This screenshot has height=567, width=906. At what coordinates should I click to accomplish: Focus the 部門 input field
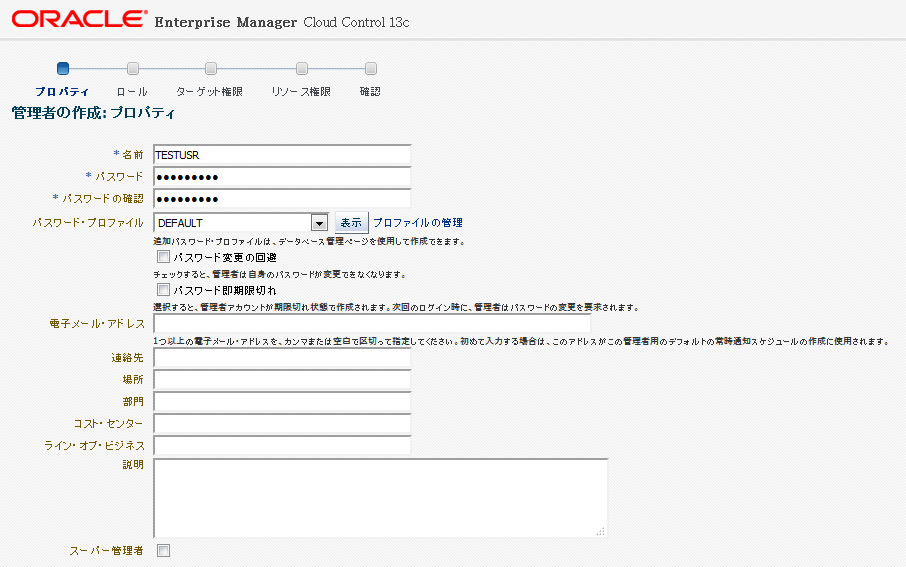pos(282,402)
